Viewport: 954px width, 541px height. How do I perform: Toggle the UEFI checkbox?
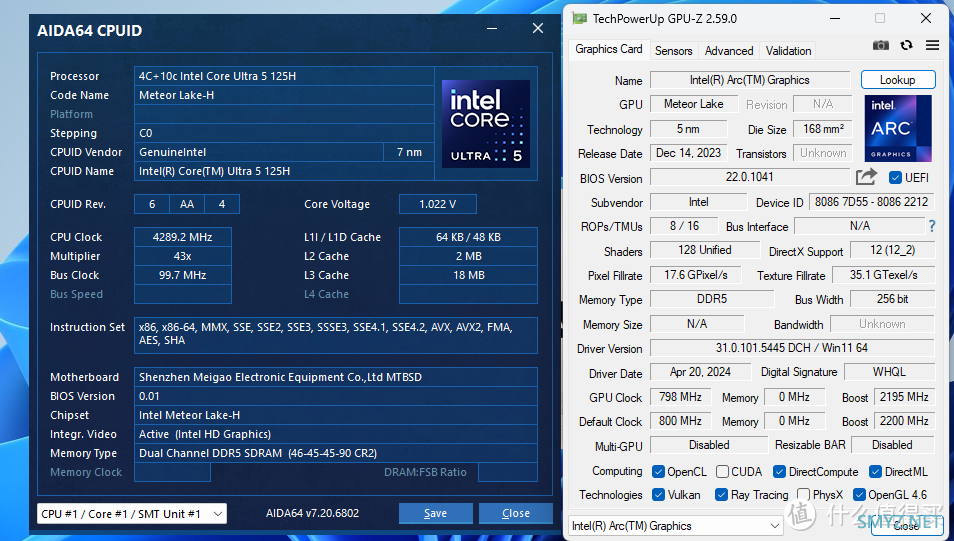point(895,178)
